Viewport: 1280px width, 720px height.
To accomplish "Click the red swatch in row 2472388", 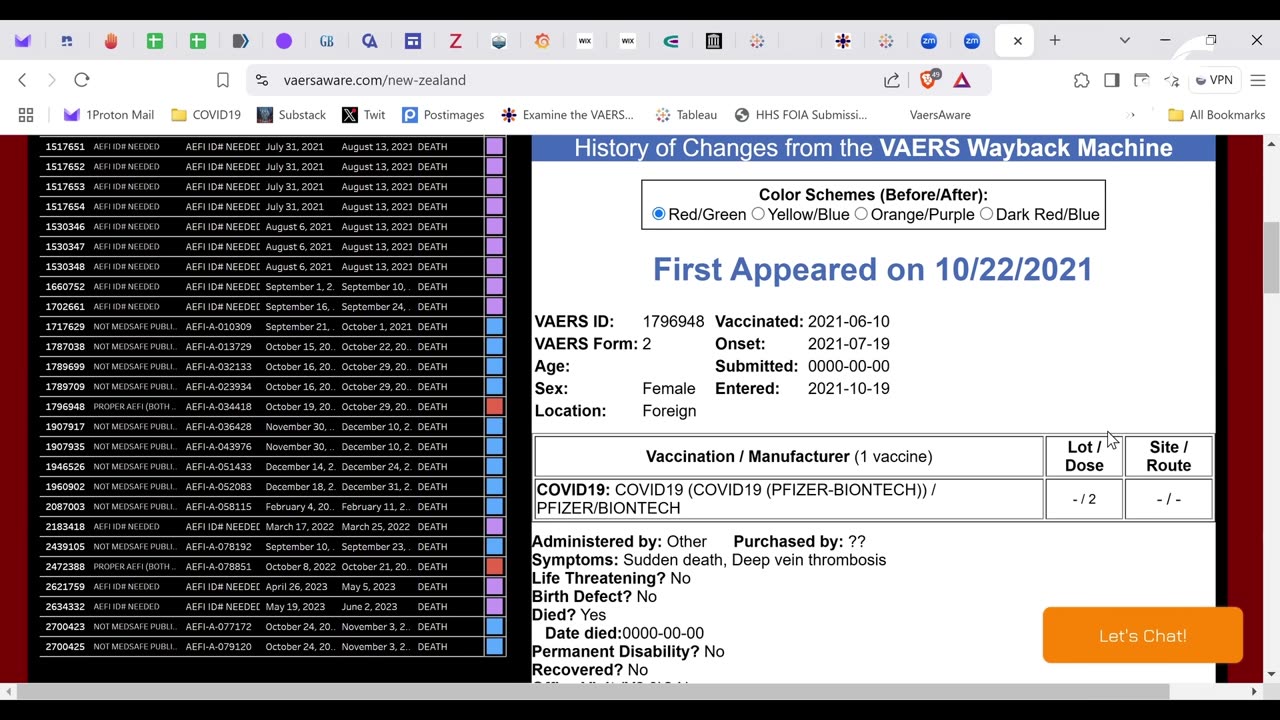I will pos(494,567).
